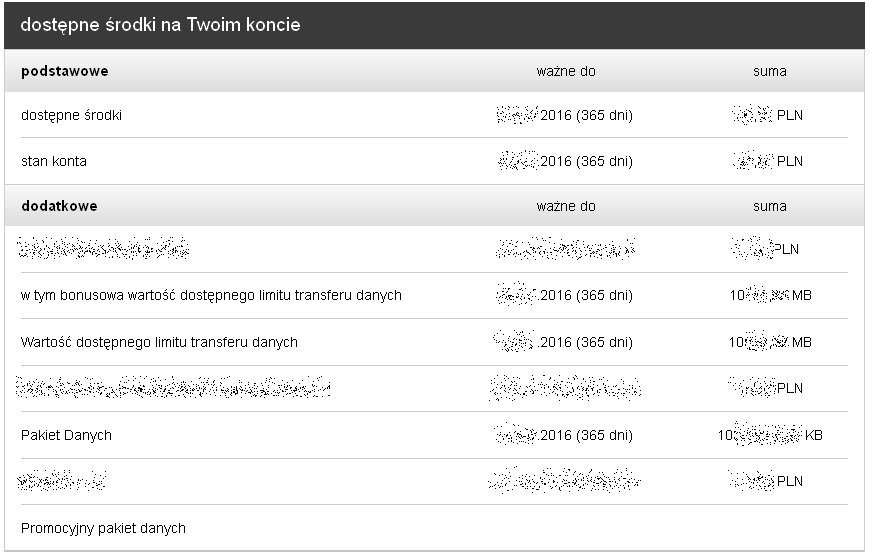
Task: Select the "podstawowe" section heading
Action: (x=65, y=72)
